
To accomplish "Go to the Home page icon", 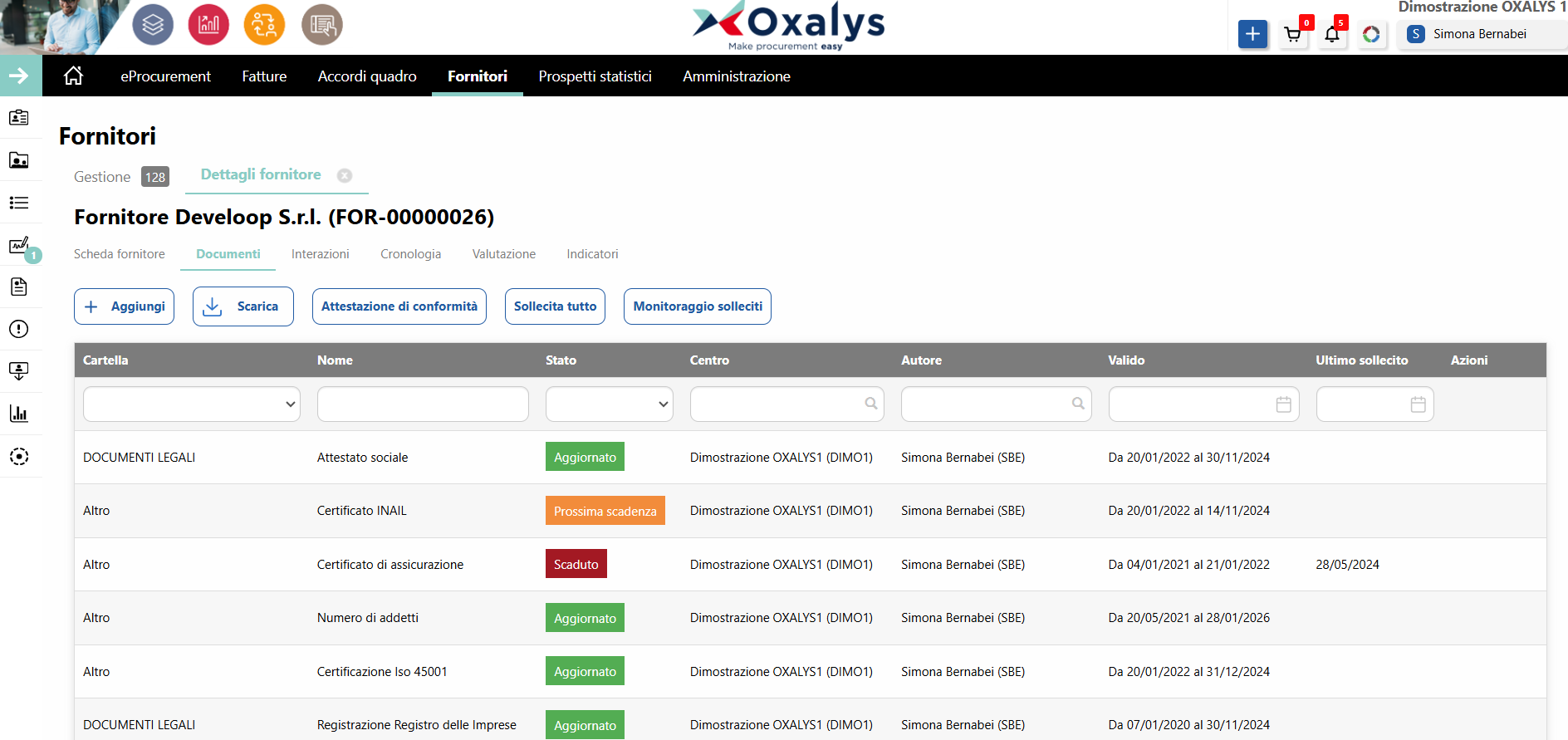I will coord(74,76).
